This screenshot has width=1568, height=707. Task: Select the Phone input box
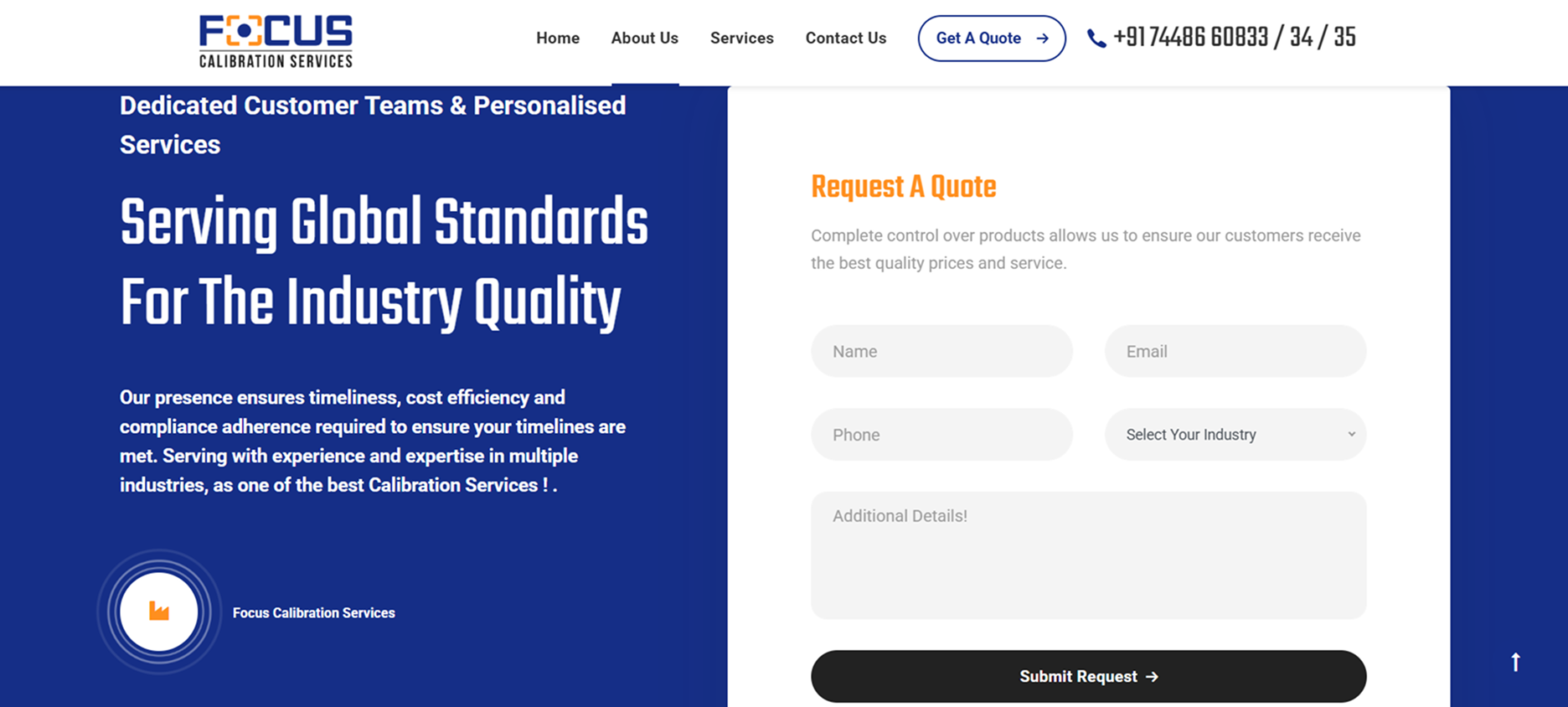tap(941, 435)
